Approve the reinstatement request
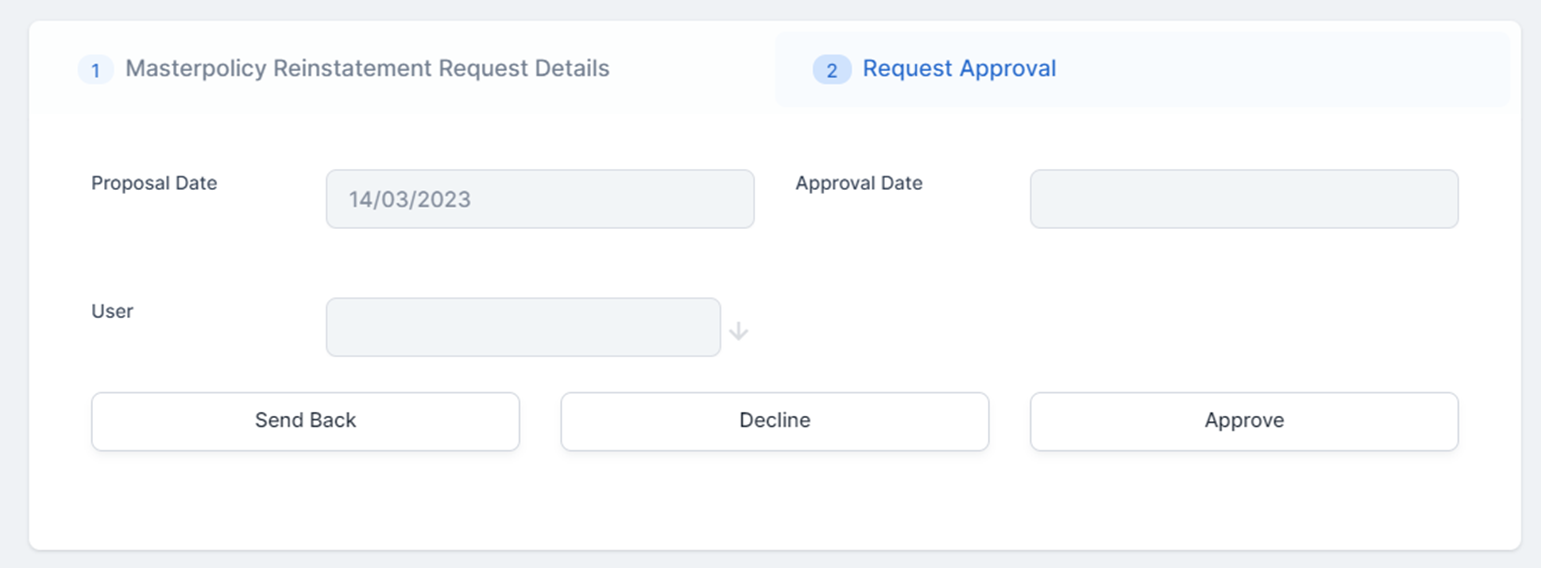1541x568 pixels. pyautogui.click(x=1243, y=421)
